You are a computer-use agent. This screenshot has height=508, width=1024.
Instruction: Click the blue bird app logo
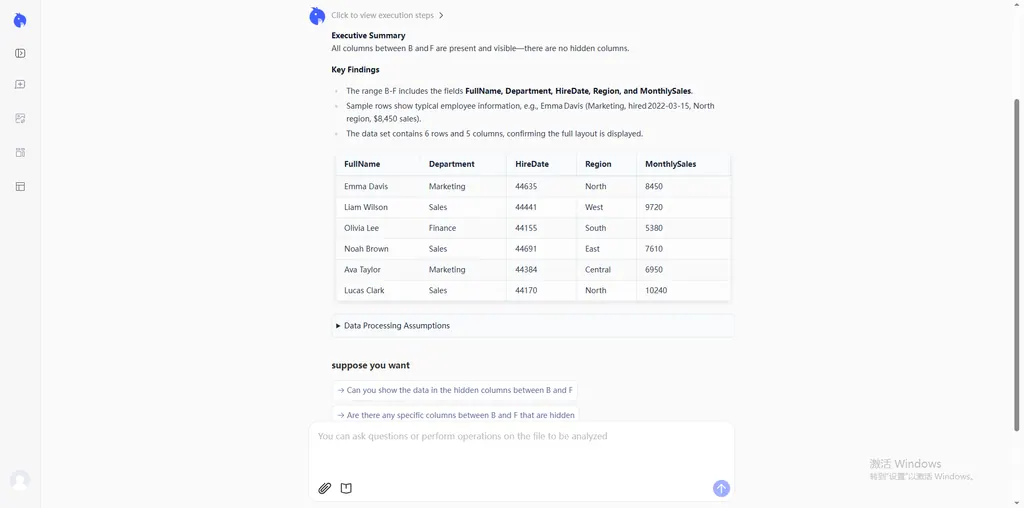click(20, 21)
